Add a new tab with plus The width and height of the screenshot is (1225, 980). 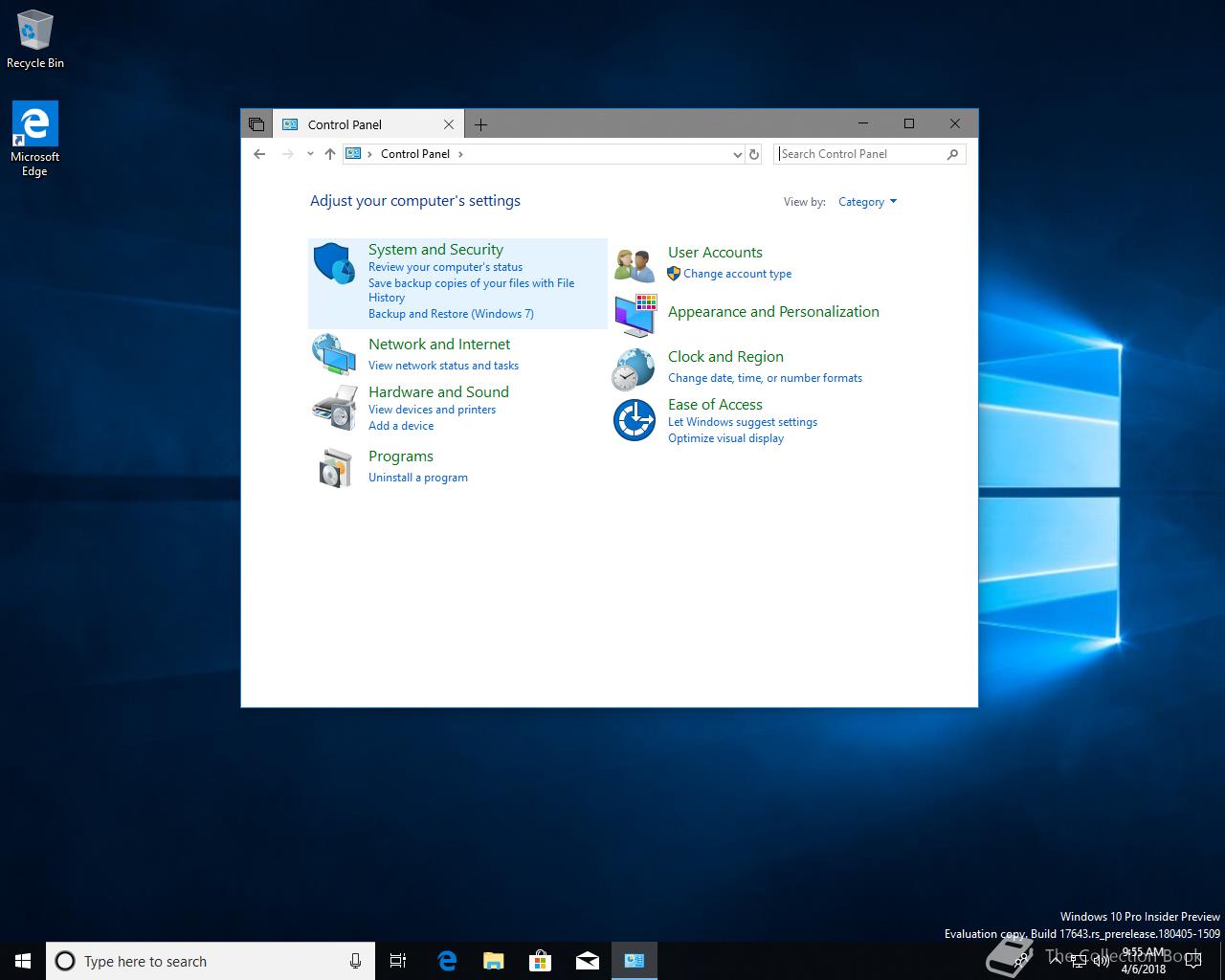[481, 124]
